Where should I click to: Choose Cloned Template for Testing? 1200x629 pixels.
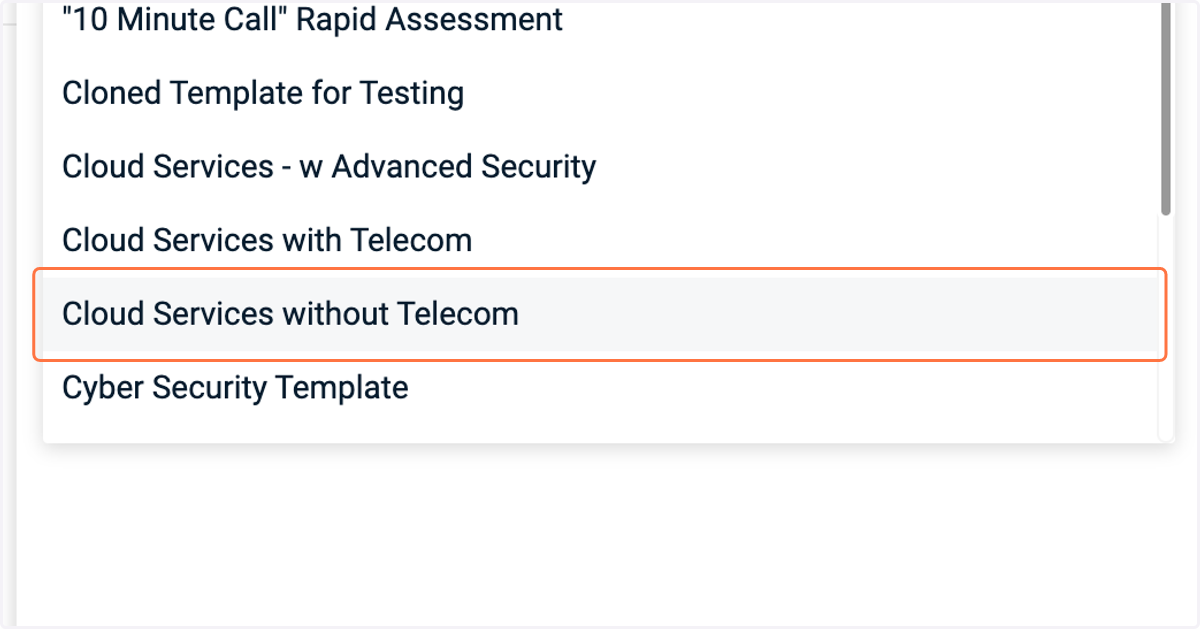600,93
